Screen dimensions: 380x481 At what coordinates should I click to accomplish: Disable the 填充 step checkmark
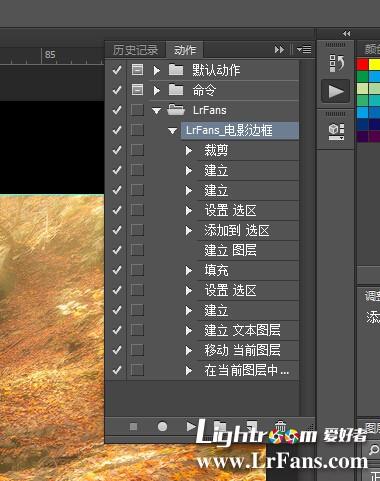coord(117,270)
